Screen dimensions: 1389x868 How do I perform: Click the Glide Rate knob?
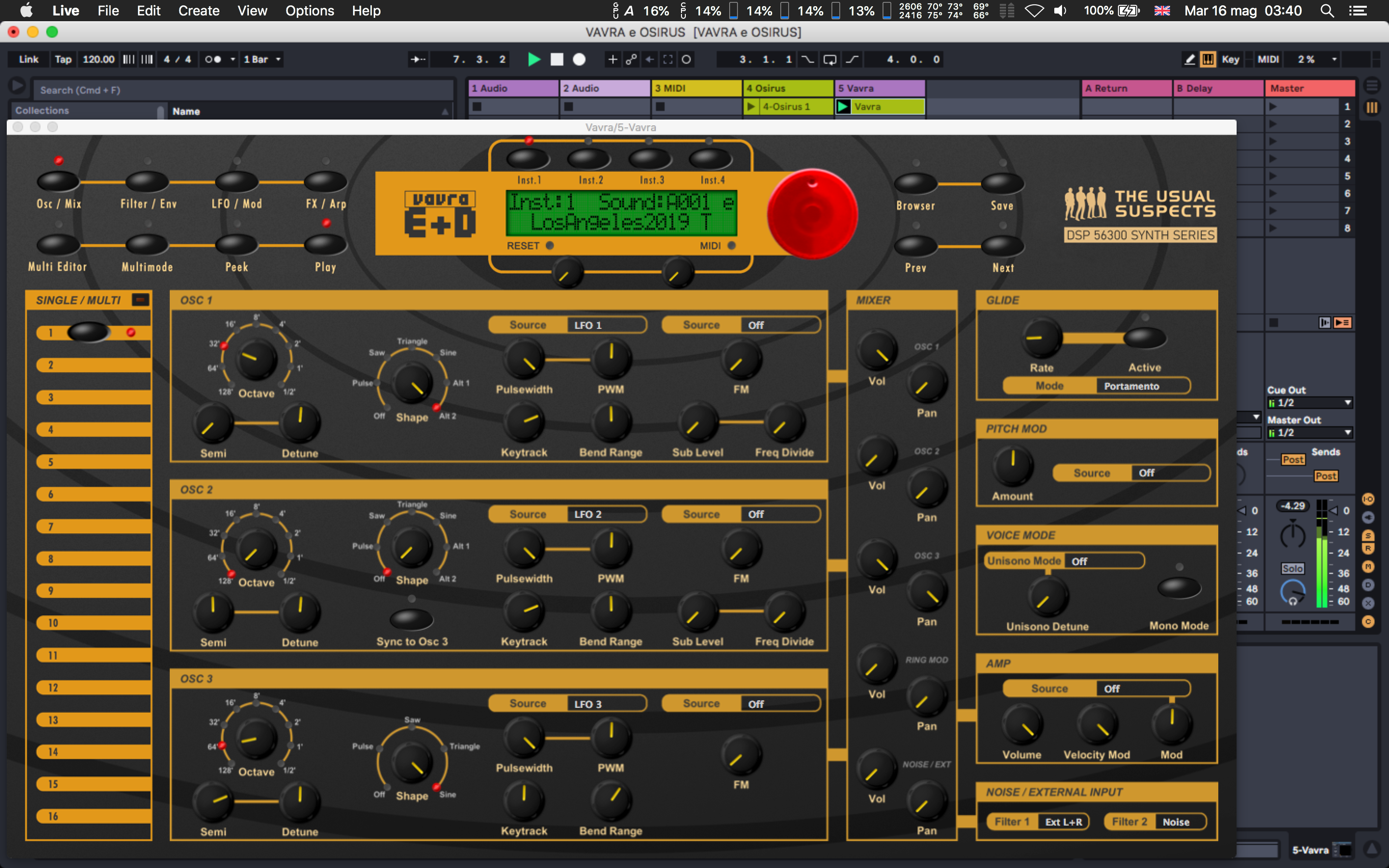tap(1041, 338)
